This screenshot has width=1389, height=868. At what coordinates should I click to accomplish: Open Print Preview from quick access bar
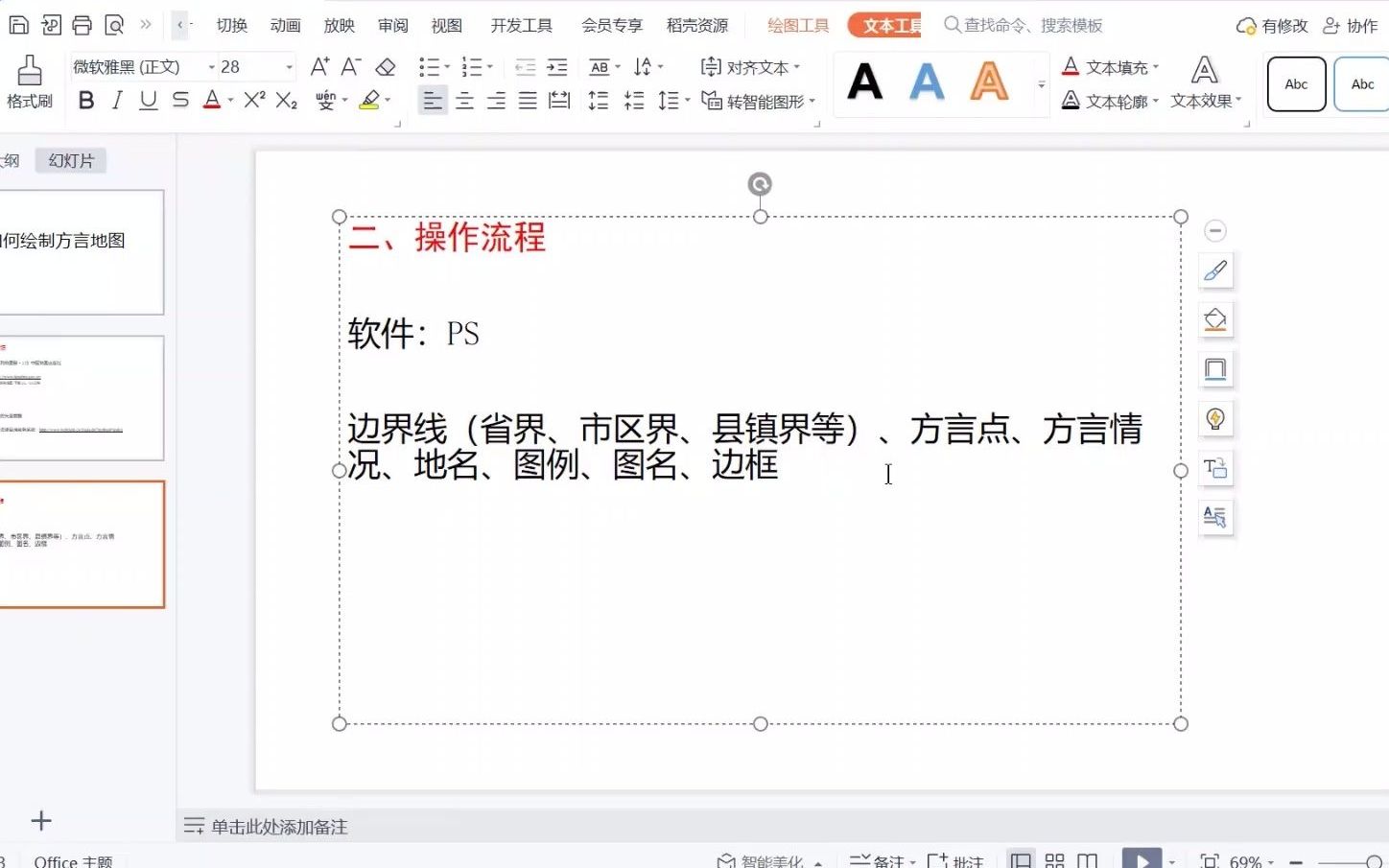[x=114, y=25]
